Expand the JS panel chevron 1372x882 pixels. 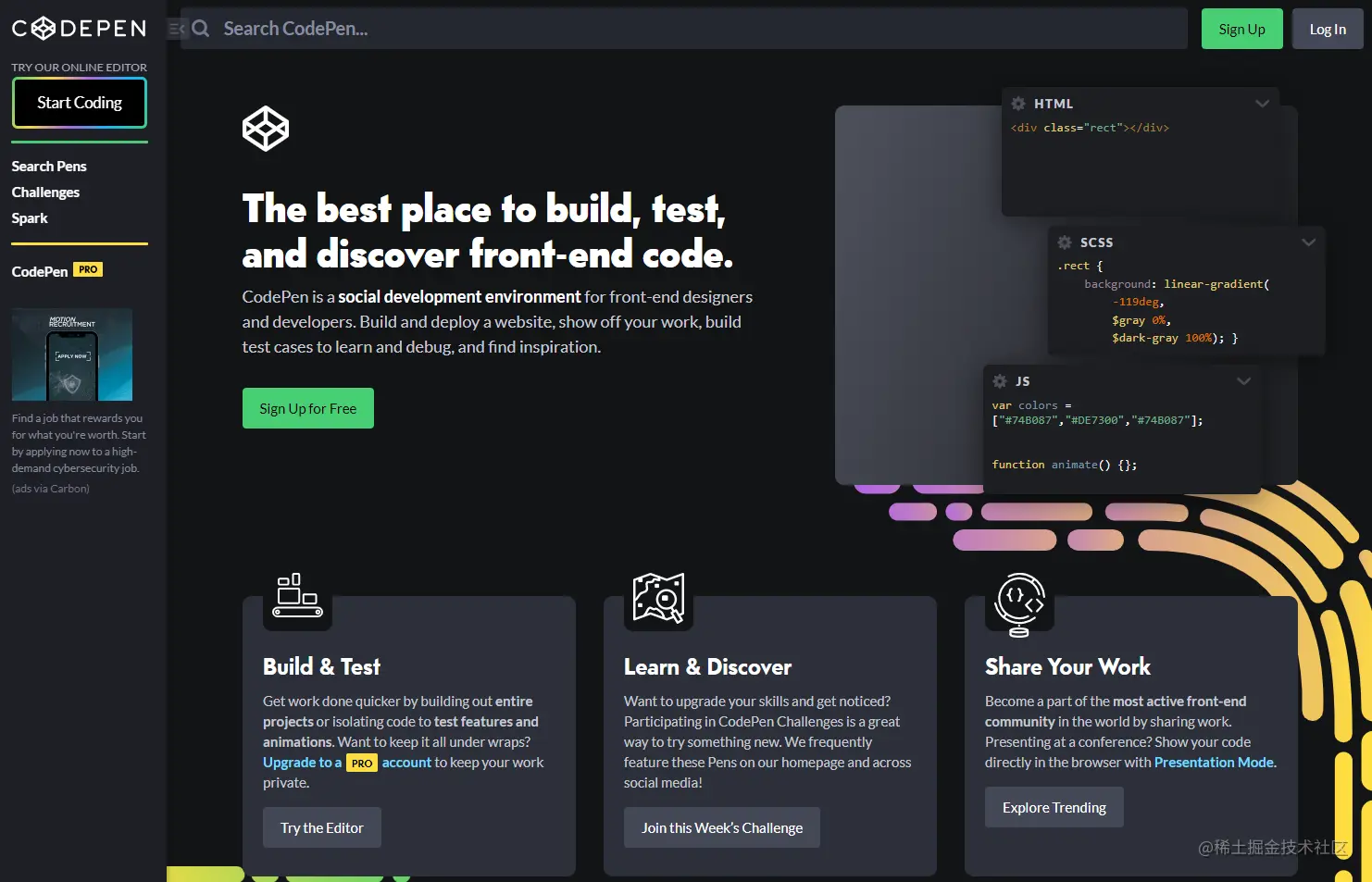[x=1243, y=381]
